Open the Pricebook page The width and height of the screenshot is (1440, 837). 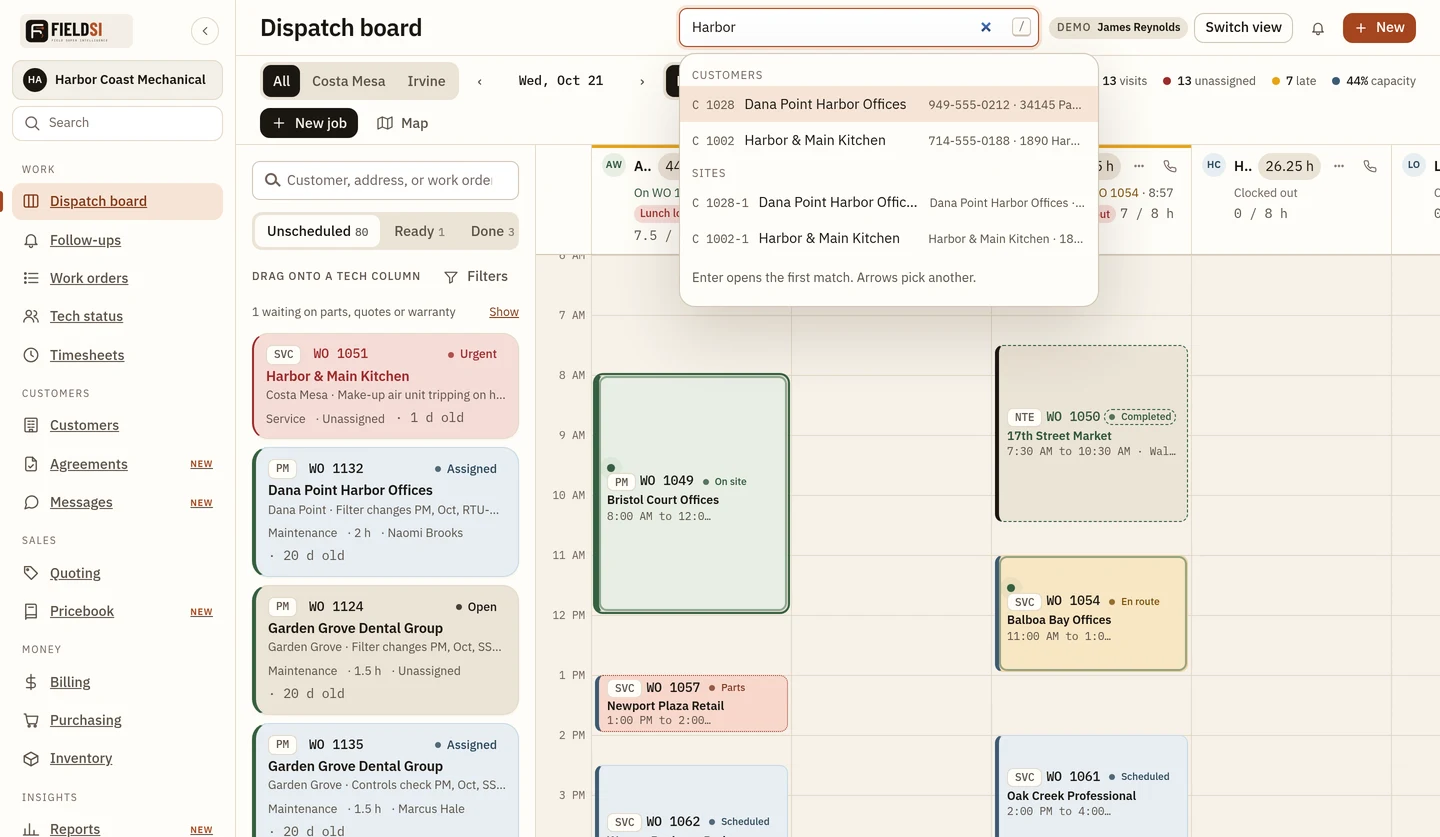82,611
